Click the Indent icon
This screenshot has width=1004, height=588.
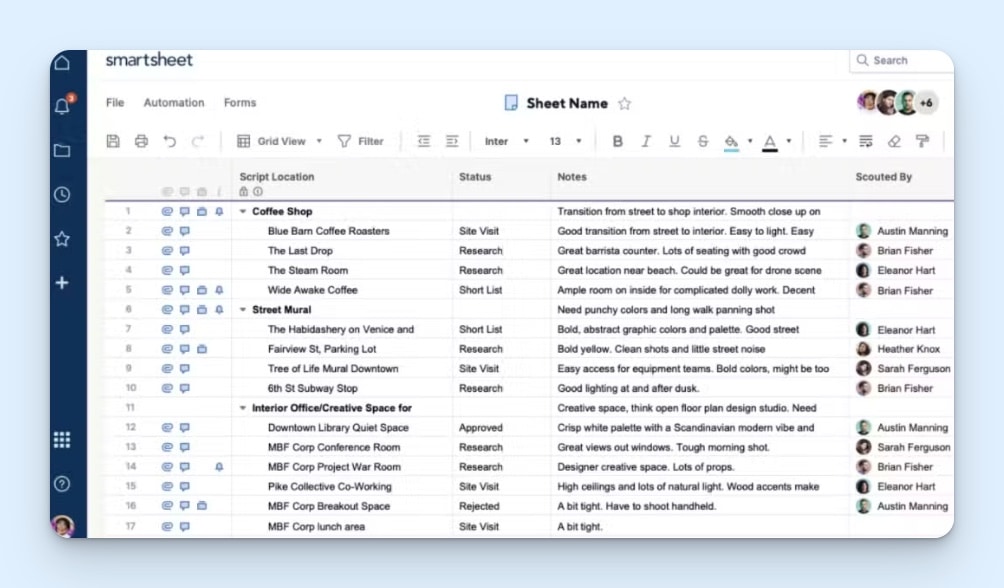click(x=452, y=141)
